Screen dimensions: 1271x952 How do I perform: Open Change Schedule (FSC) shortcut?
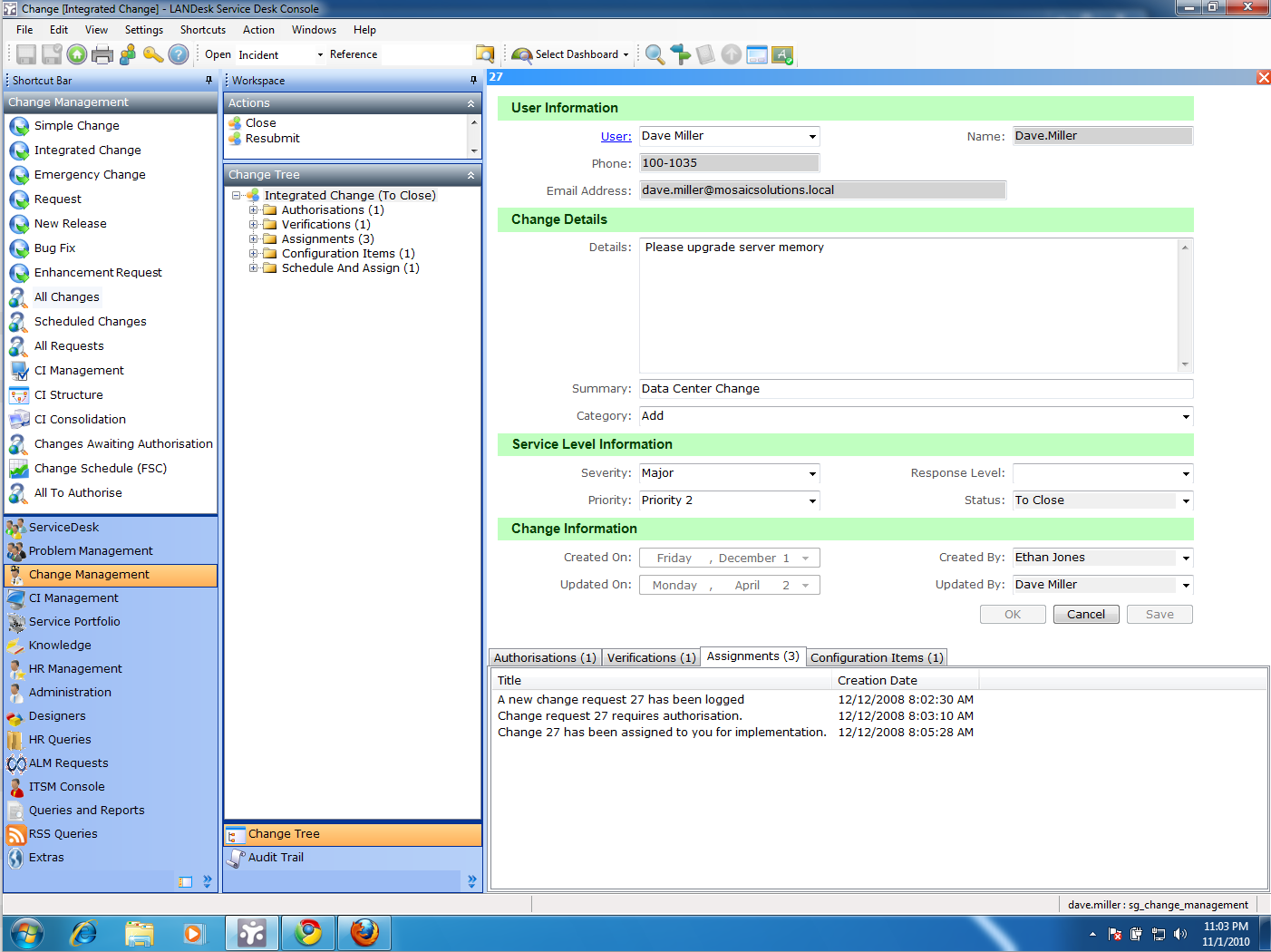tap(100, 469)
